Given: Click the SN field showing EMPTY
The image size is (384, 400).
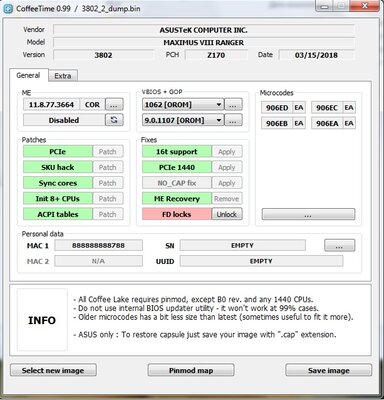Looking at the screenshot, I should click(x=243, y=246).
